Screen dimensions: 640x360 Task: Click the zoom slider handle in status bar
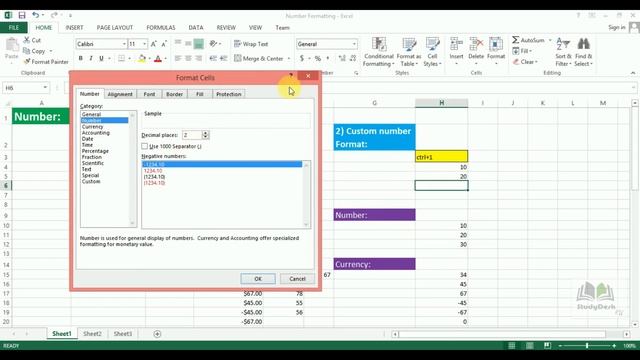click(x=587, y=346)
